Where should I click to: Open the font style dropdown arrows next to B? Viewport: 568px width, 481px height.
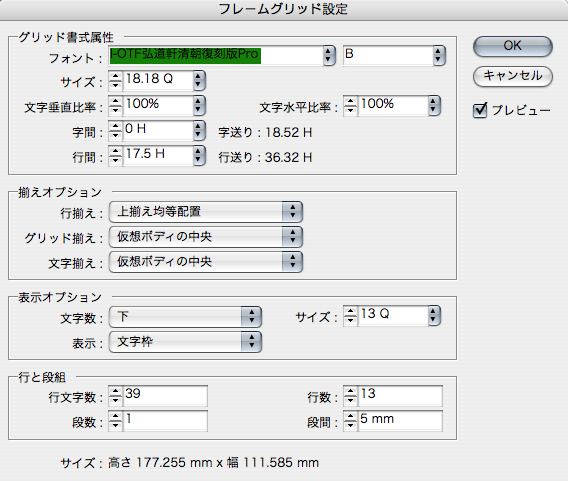[439, 55]
